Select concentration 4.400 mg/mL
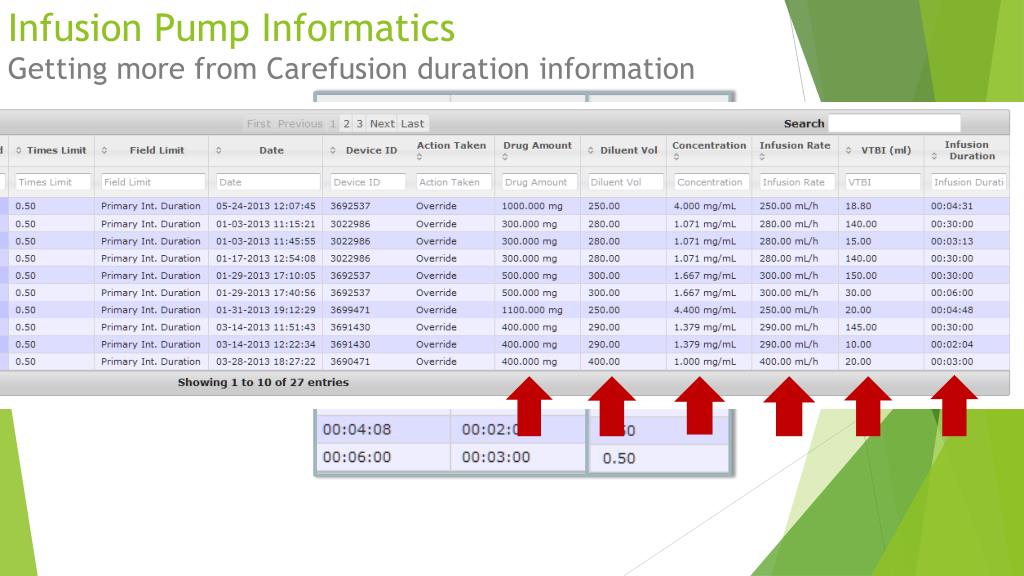 click(x=705, y=310)
